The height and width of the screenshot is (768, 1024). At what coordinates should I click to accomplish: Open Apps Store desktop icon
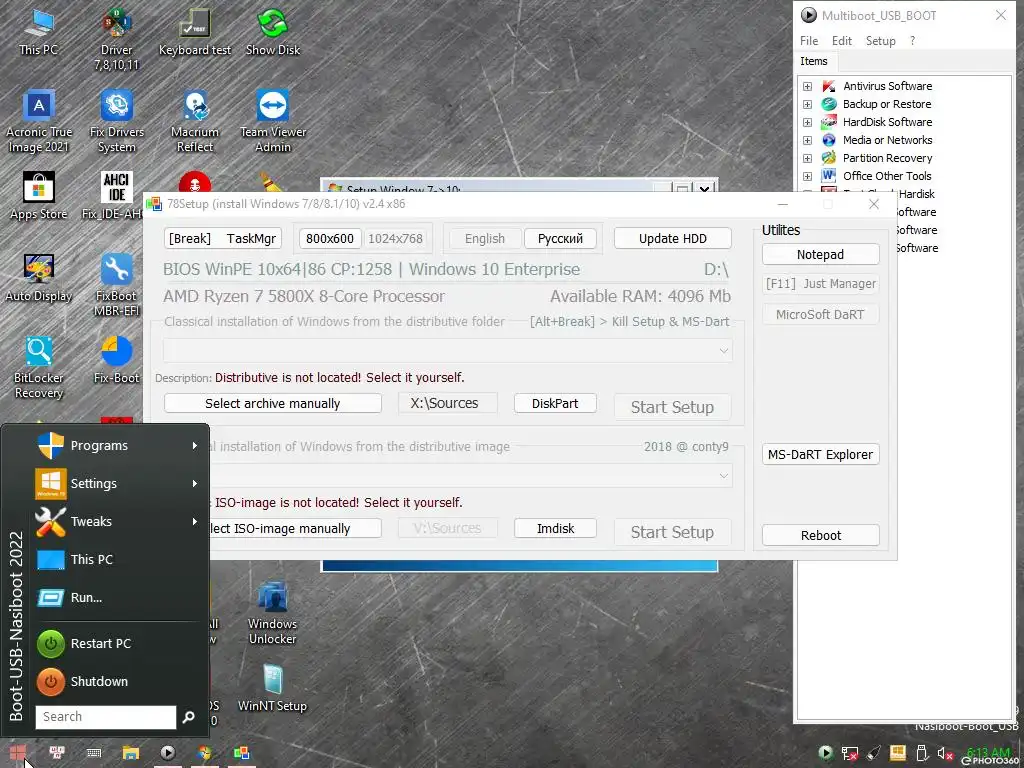click(x=39, y=196)
